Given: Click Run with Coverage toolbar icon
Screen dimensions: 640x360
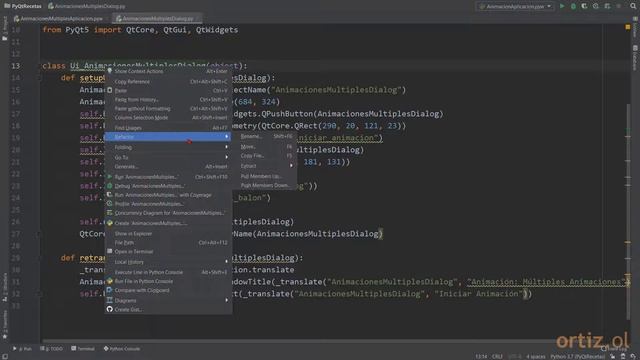Looking at the screenshot, I should (584, 6).
